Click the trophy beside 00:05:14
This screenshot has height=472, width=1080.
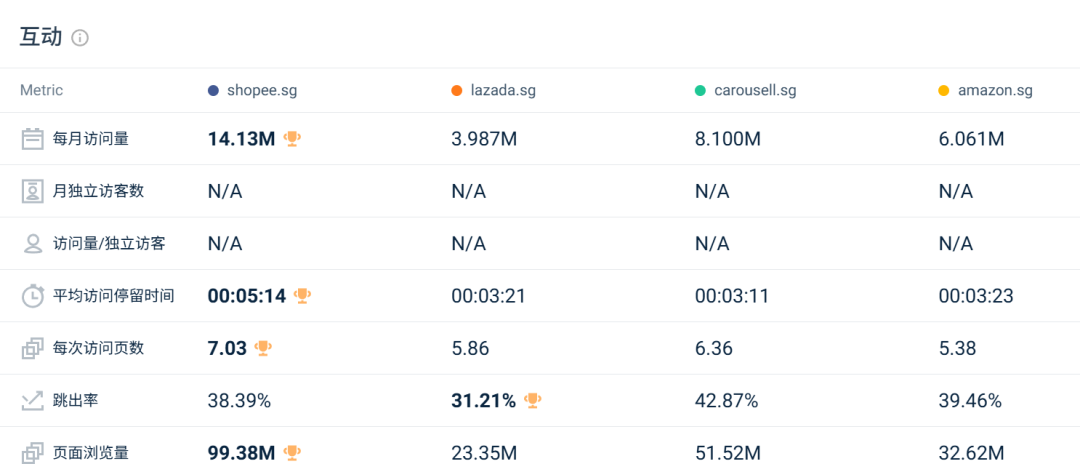(303, 296)
